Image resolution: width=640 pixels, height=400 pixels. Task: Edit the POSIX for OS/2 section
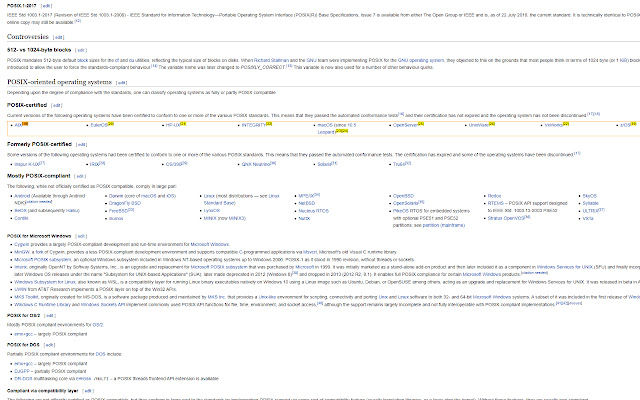click(50, 316)
